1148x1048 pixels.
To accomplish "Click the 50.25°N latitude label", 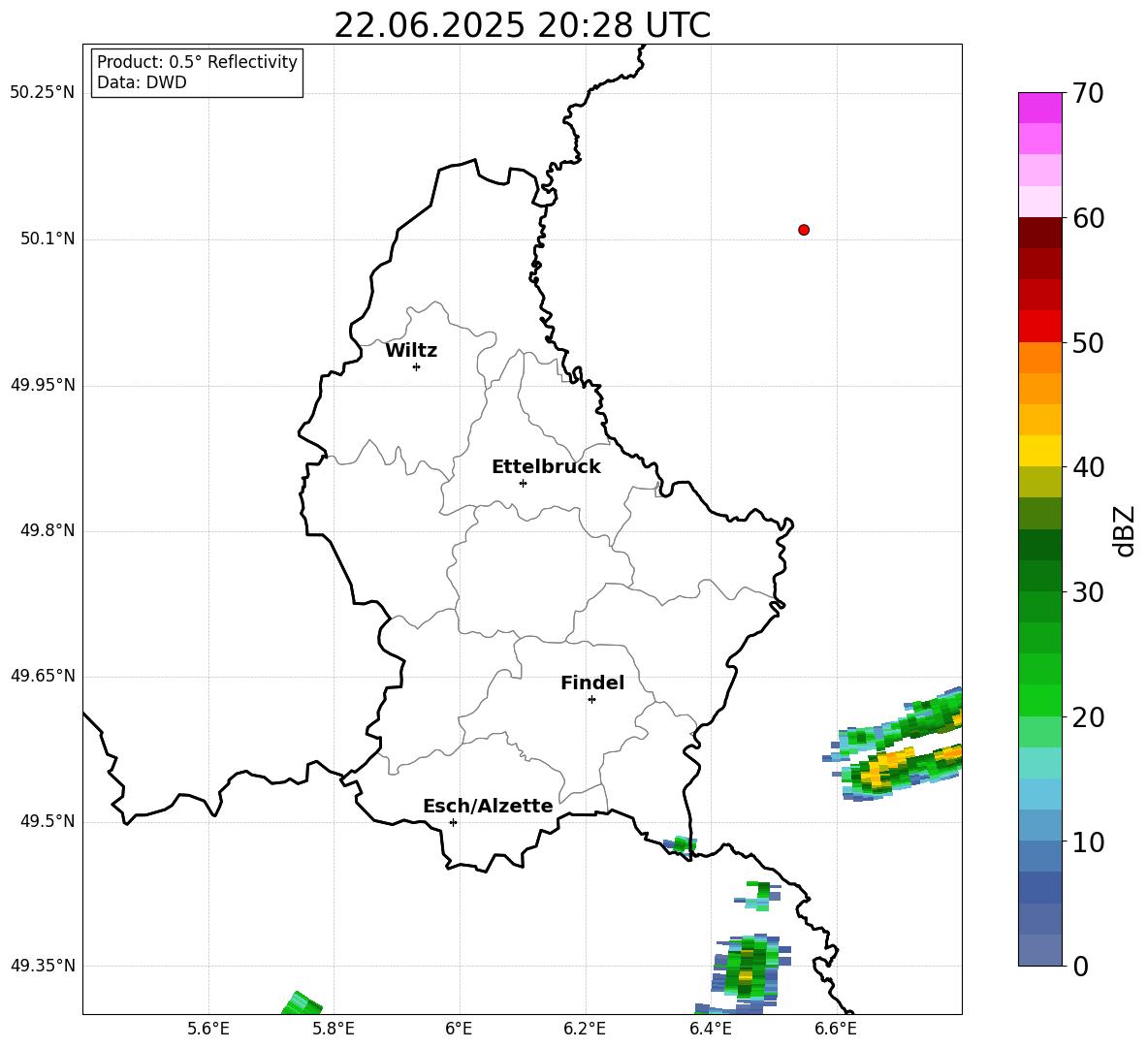I will coord(43,93).
